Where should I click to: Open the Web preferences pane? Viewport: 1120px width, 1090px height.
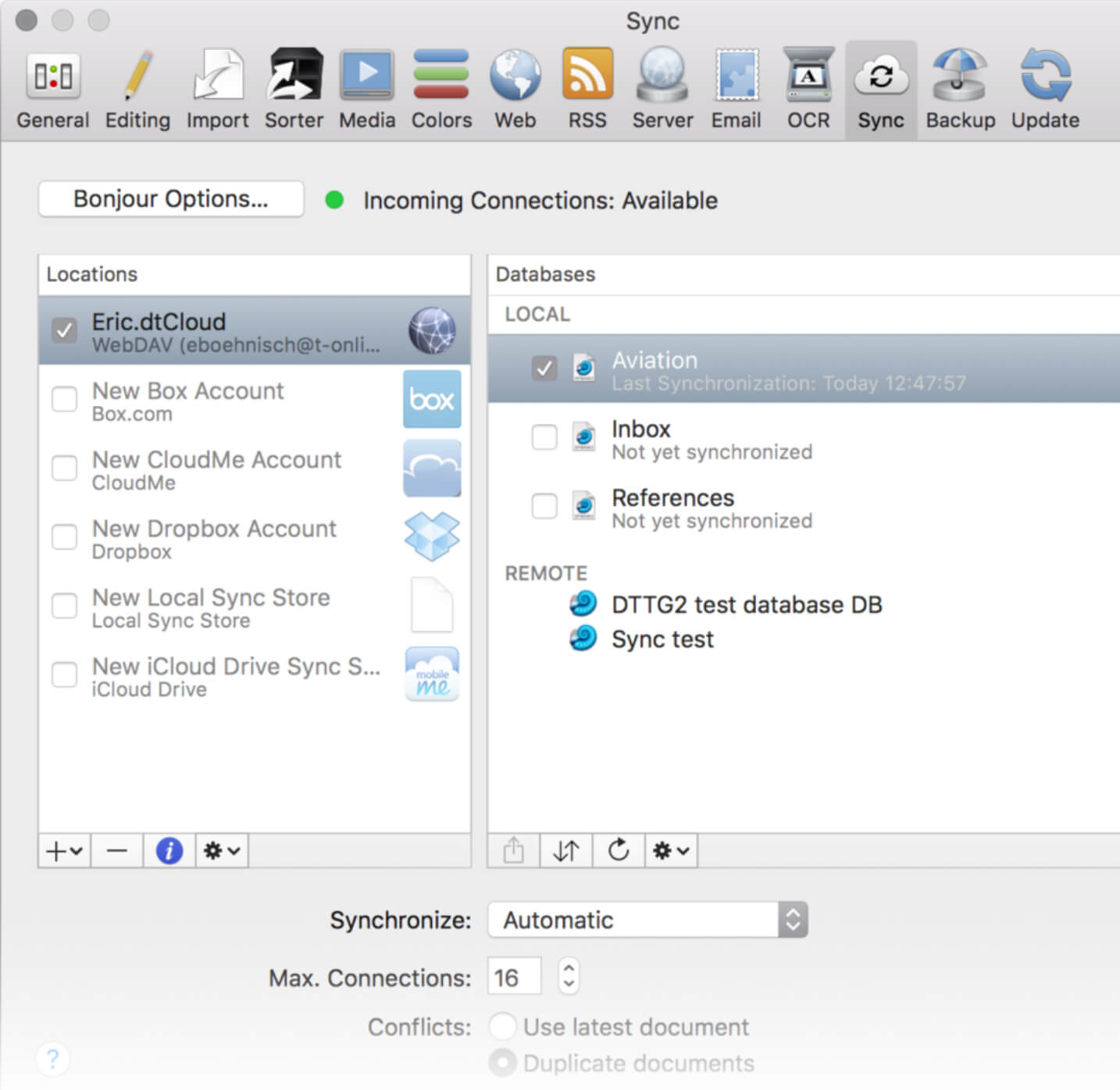515,90
